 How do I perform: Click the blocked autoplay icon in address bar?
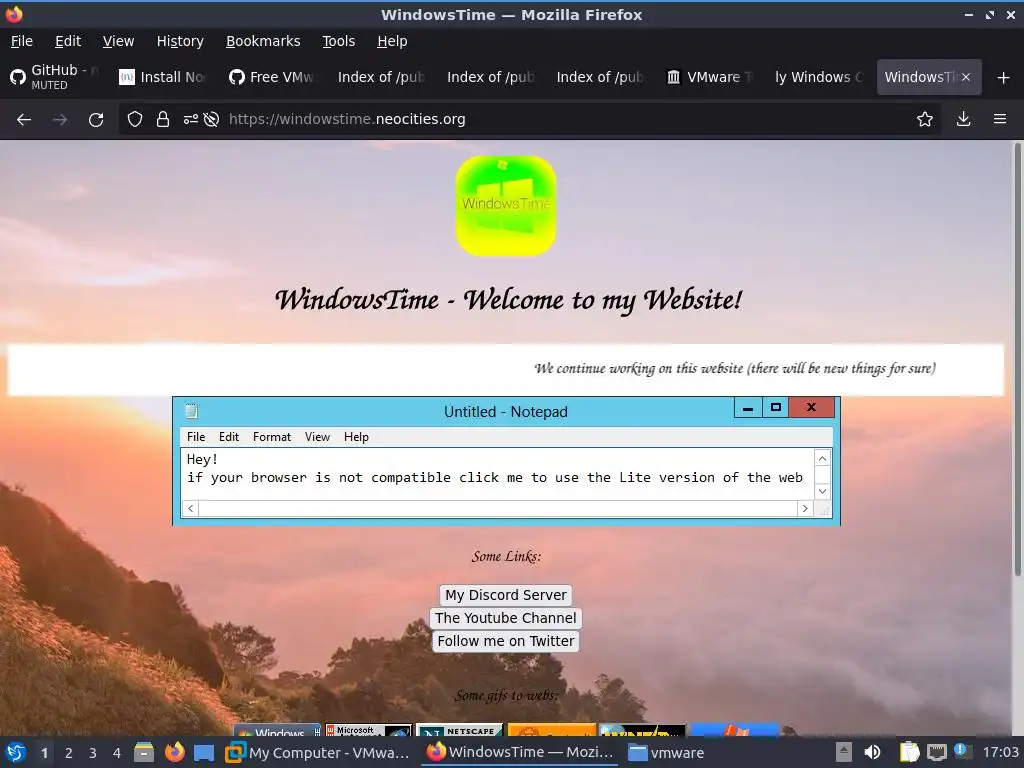[x=211, y=120]
